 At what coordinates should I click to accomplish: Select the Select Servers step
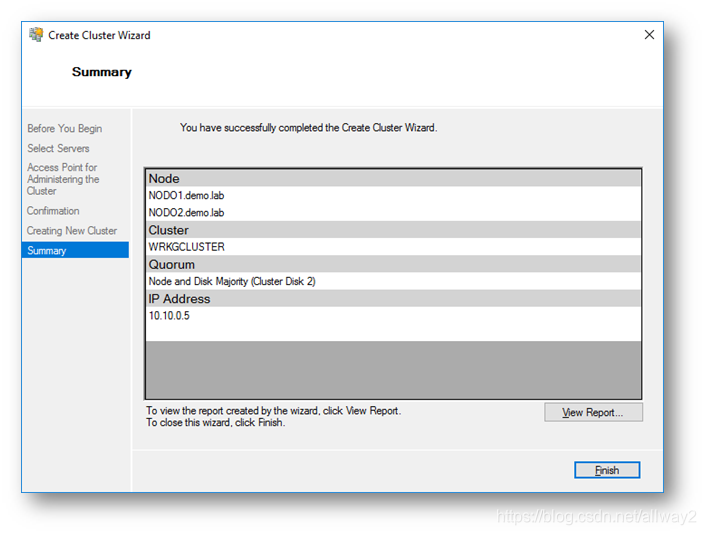click(x=59, y=148)
